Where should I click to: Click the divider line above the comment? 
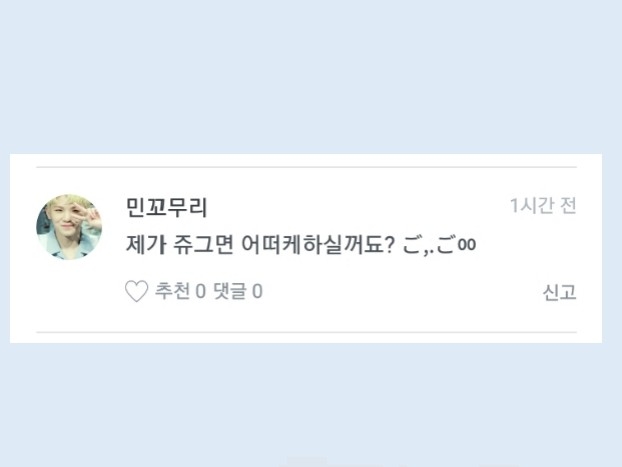[306, 167]
